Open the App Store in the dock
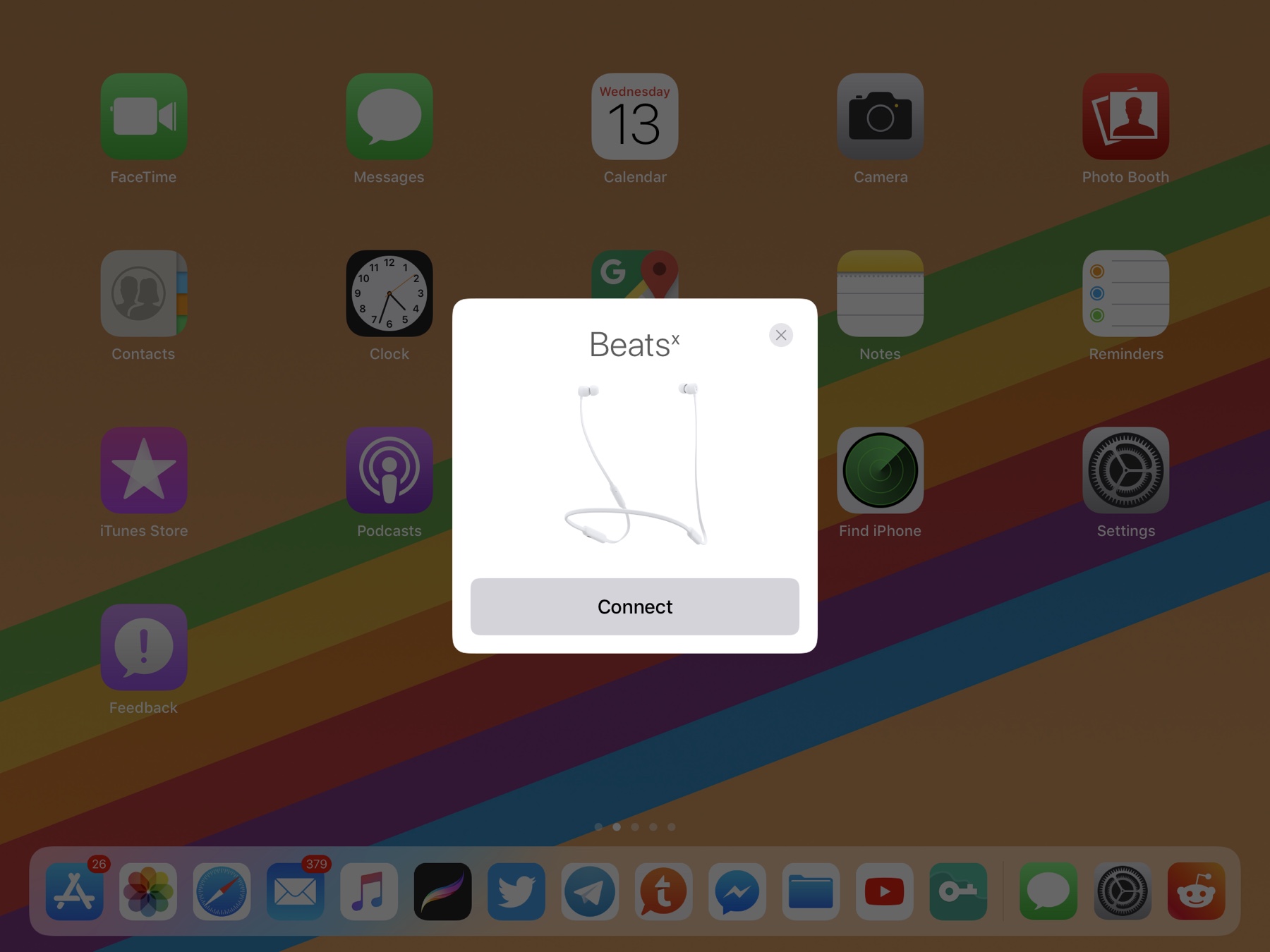Screen dimensions: 1270x952 pyautogui.click(x=75, y=891)
